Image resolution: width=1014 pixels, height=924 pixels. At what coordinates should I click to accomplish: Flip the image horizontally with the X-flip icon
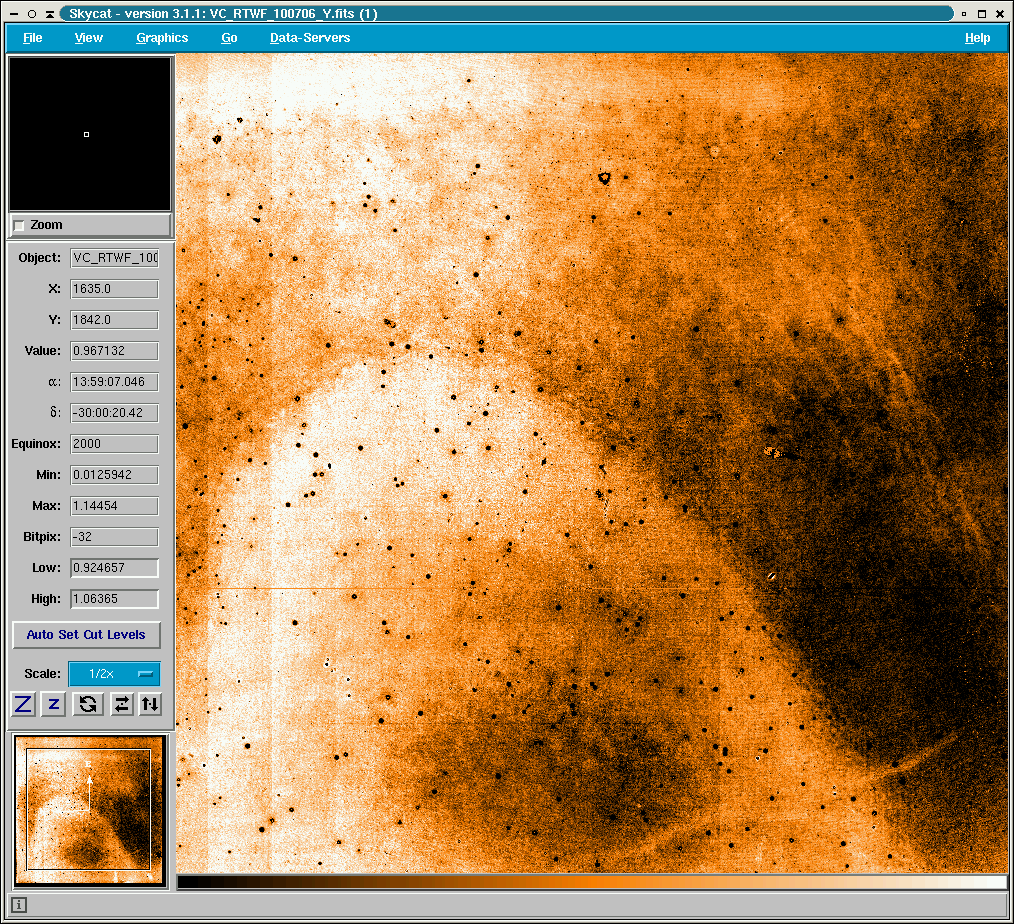coord(121,704)
